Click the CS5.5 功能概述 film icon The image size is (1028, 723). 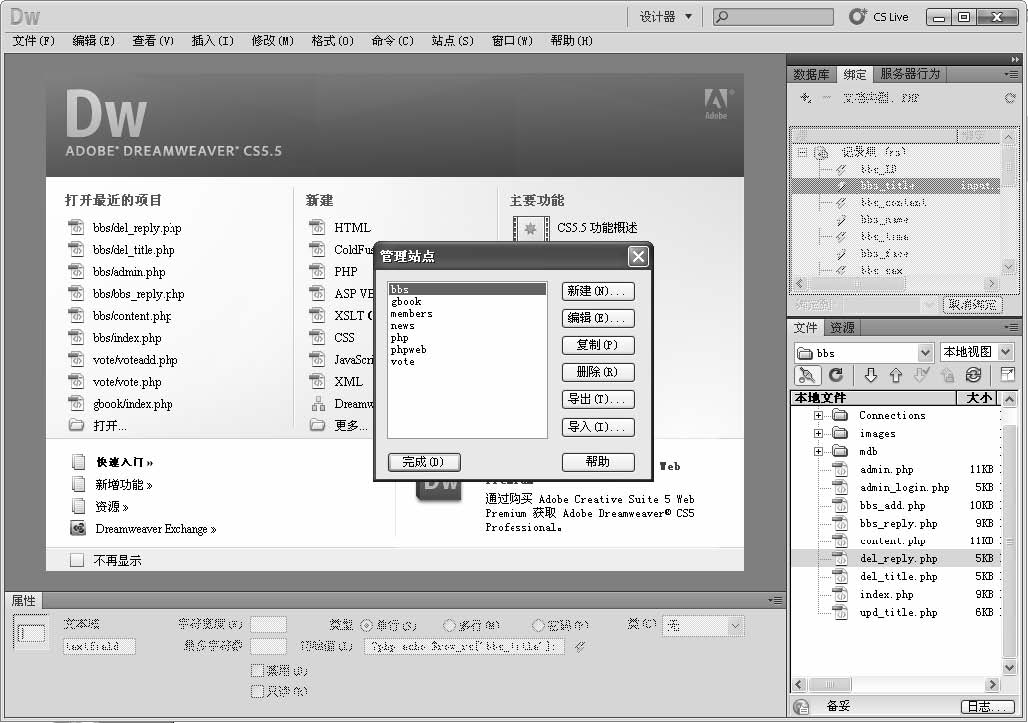530,229
